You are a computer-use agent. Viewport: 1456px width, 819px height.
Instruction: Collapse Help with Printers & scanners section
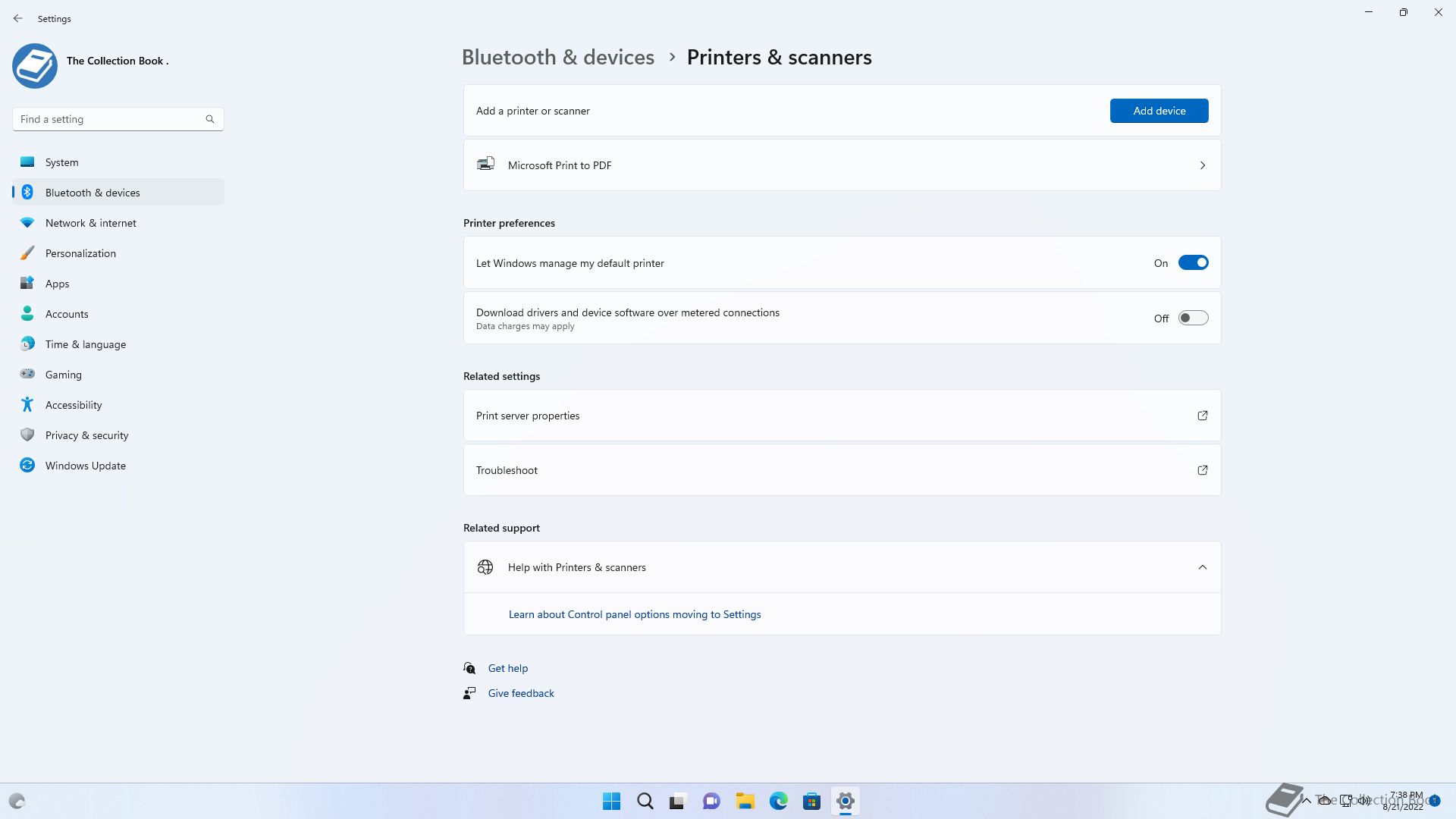click(1203, 567)
